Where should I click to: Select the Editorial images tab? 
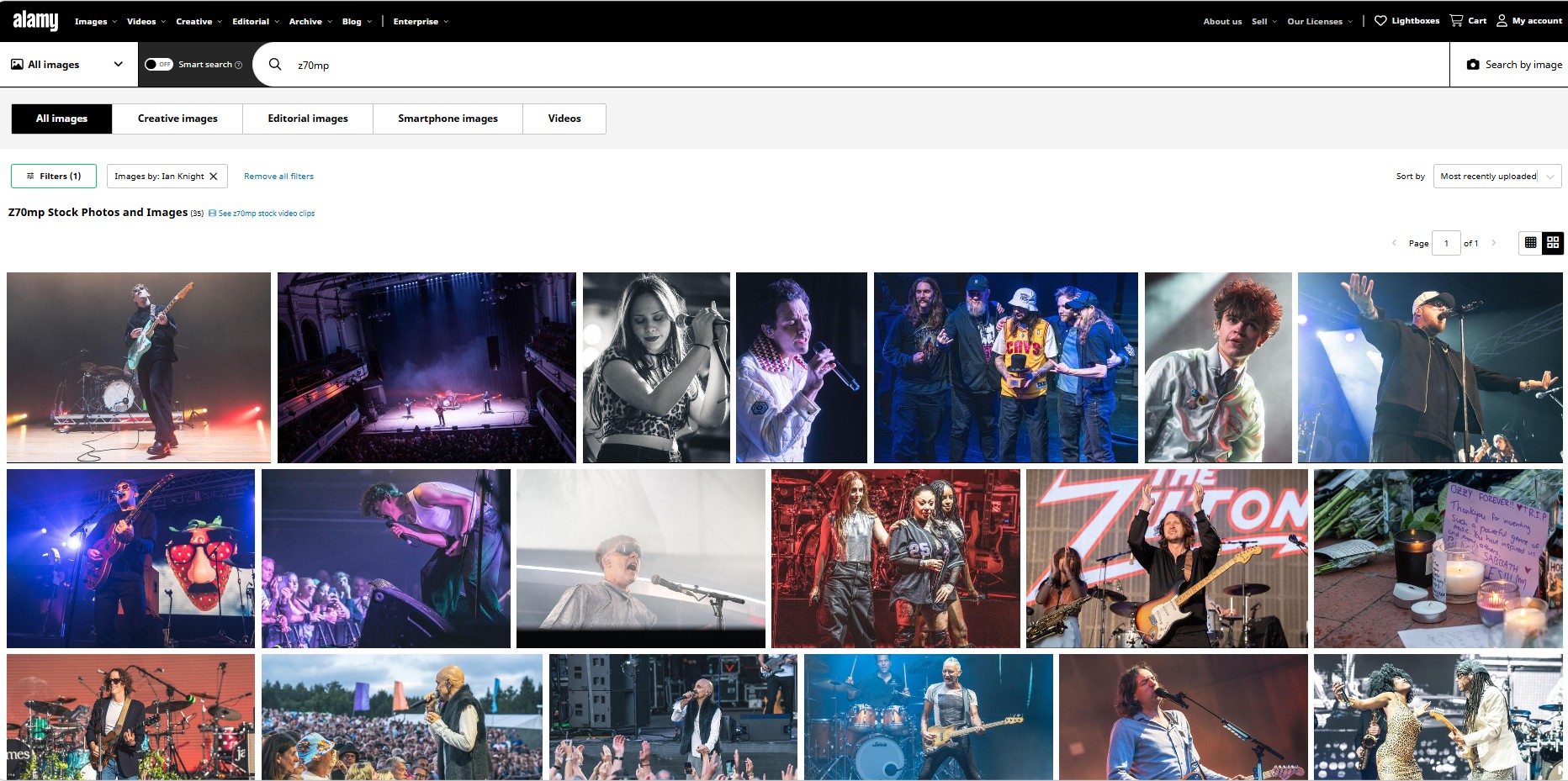pos(308,119)
